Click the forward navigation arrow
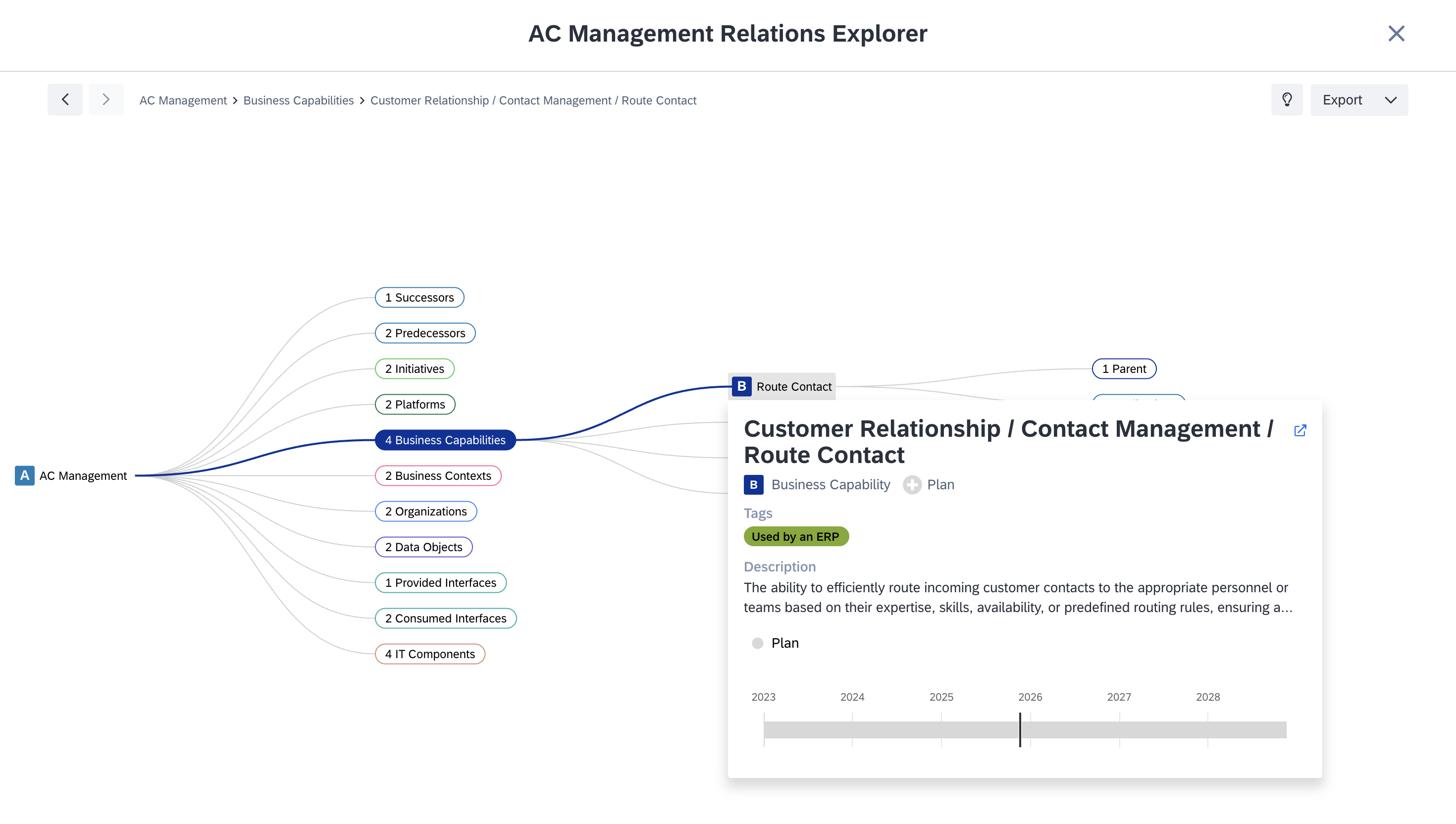 pos(106,100)
